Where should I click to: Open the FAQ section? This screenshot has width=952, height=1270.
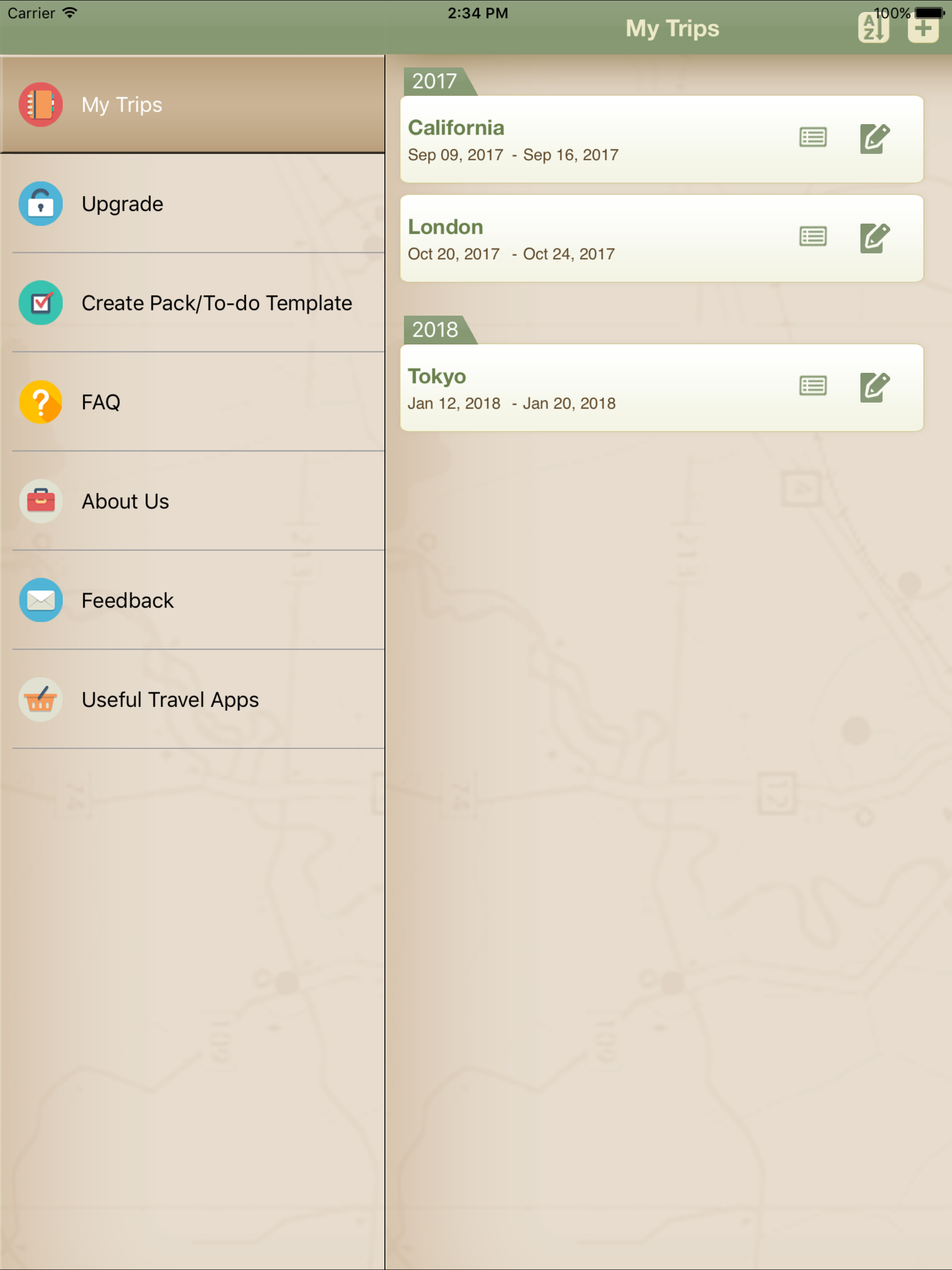tap(192, 402)
